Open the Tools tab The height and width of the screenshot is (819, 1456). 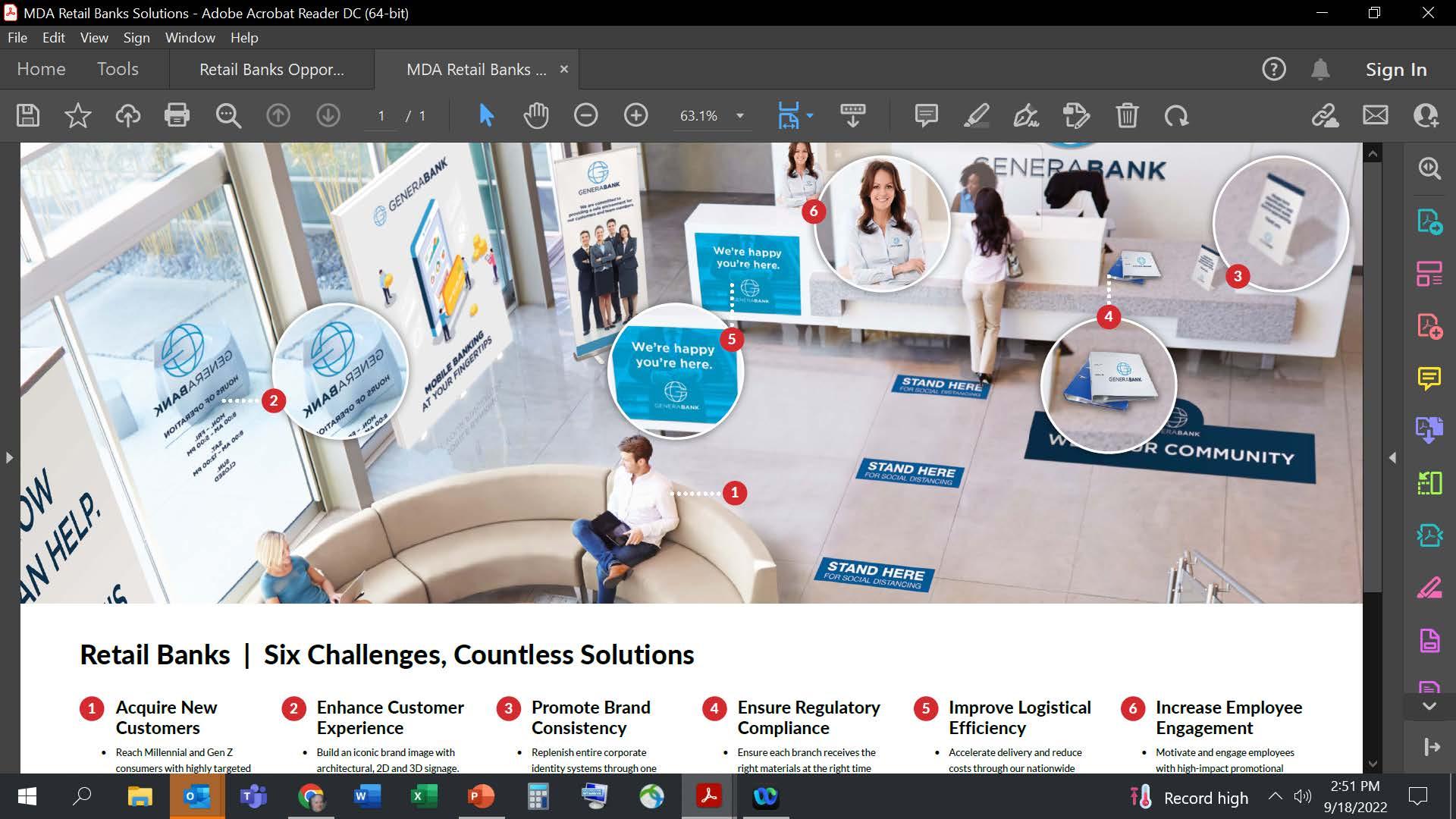coord(118,69)
